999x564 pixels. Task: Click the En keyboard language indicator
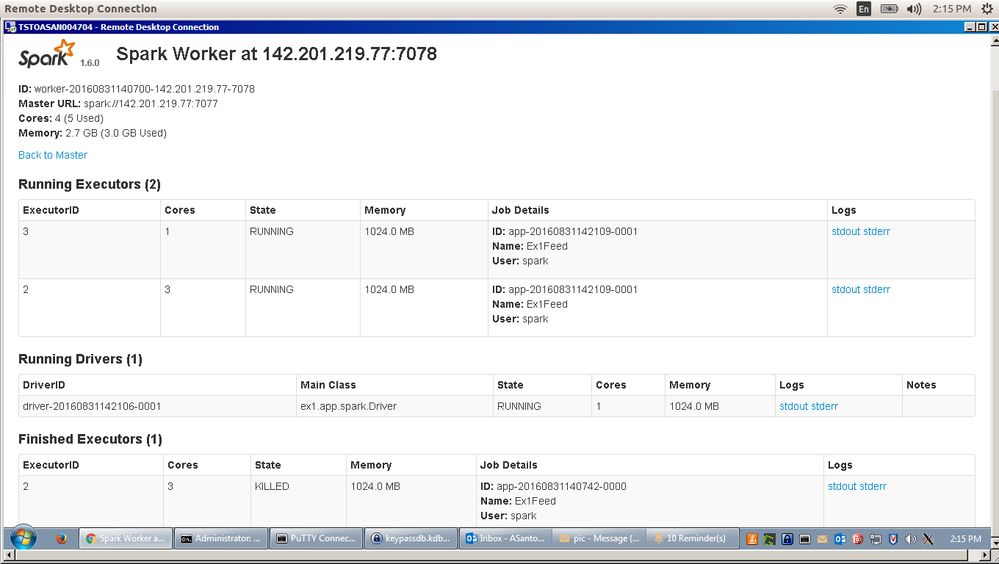864,9
